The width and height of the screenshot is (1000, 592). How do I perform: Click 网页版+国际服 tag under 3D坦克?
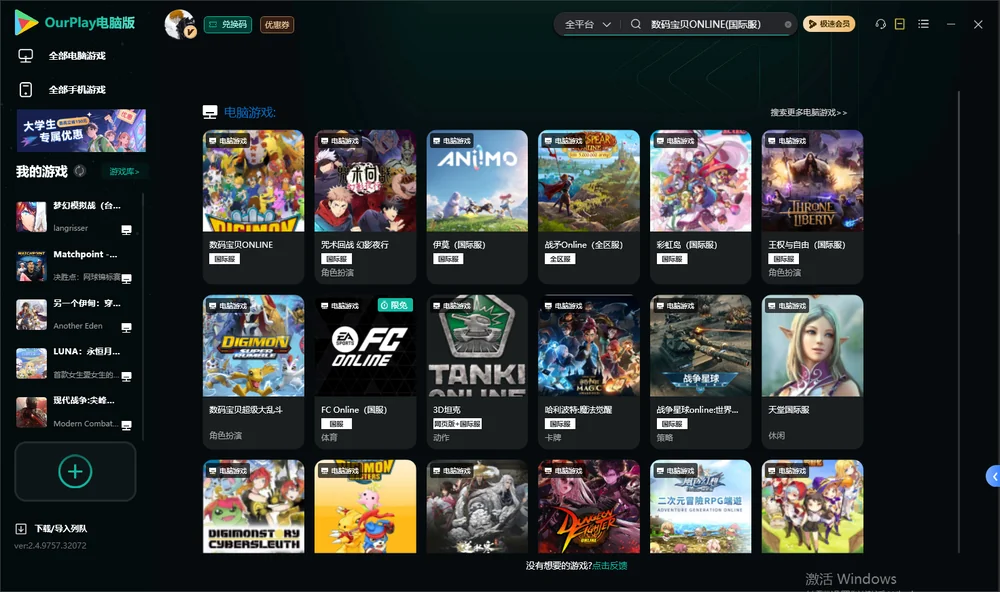point(457,424)
